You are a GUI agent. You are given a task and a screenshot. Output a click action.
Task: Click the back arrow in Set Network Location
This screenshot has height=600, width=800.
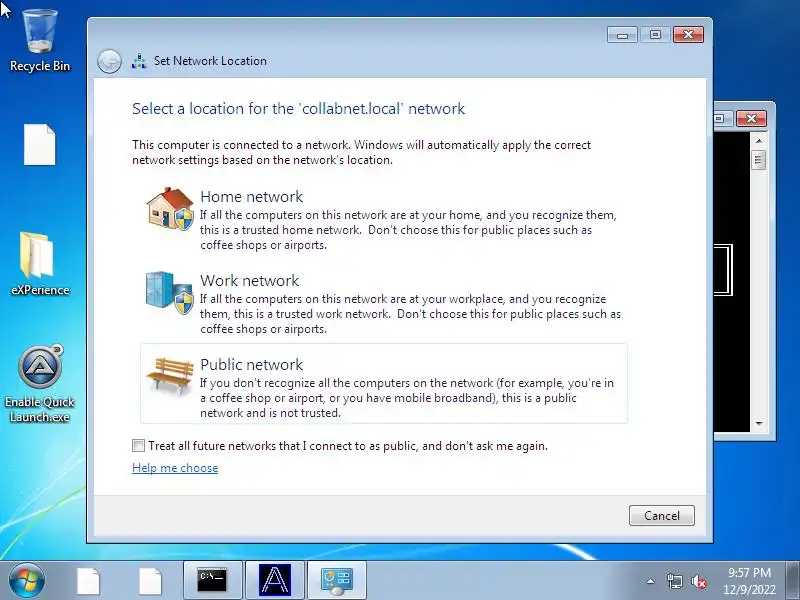109,61
